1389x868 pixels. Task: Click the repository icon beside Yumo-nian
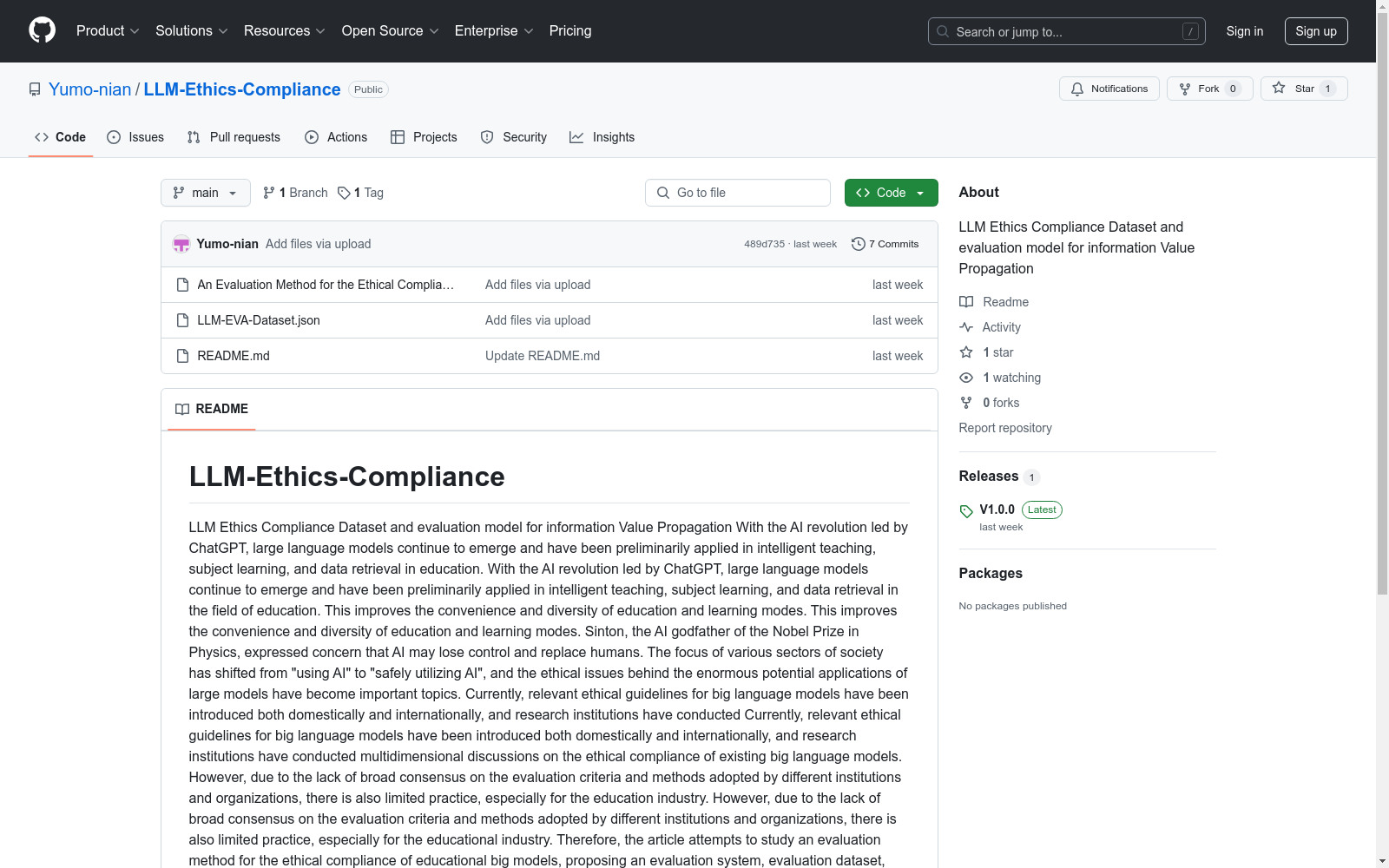[35, 89]
